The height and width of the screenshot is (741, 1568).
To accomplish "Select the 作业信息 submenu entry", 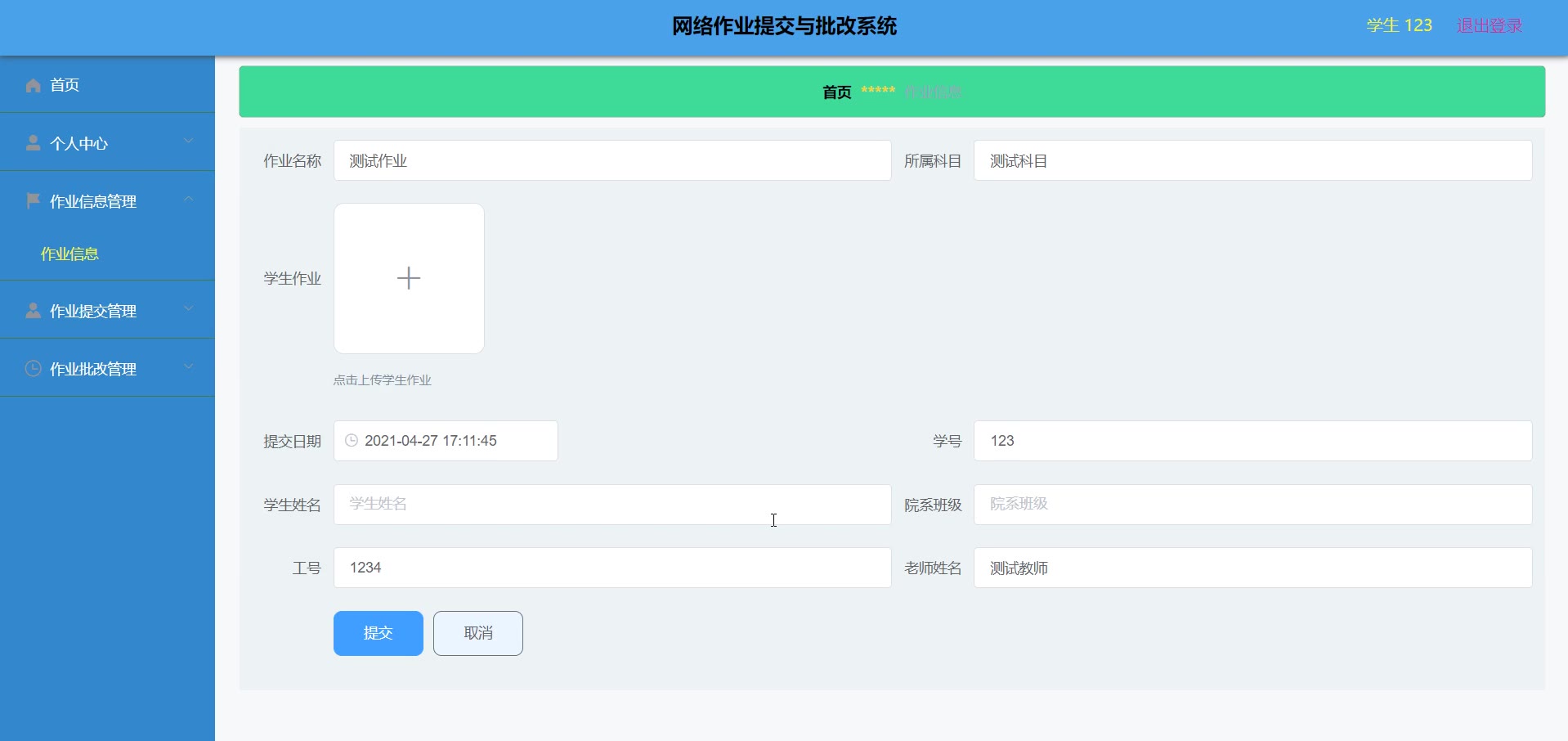I will (x=107, y=254).
